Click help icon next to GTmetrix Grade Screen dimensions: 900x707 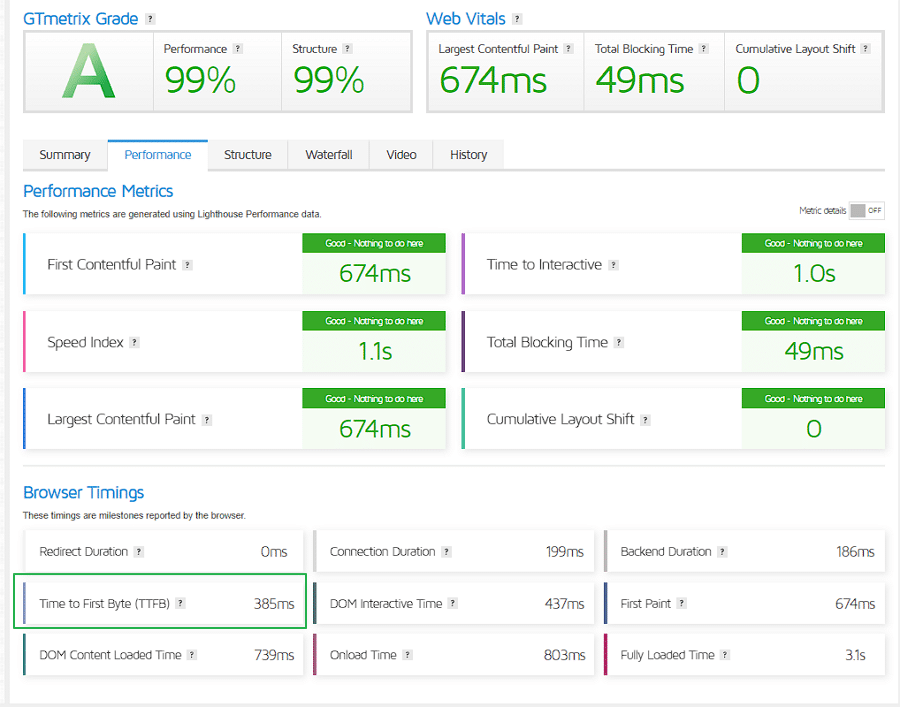pyautogui.click(x=150, y=19)
